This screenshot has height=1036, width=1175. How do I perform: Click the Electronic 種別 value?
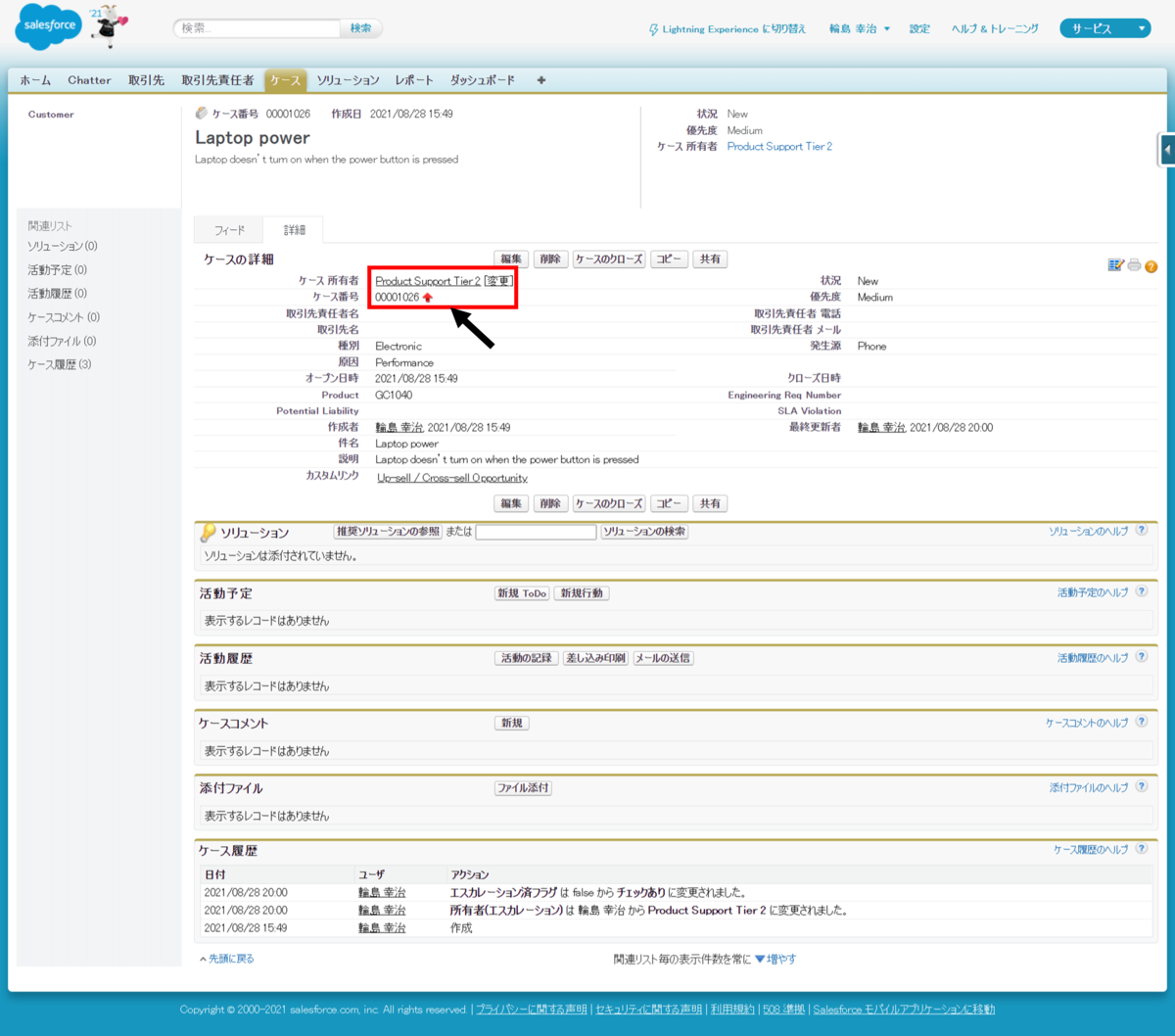pos(399,347)
